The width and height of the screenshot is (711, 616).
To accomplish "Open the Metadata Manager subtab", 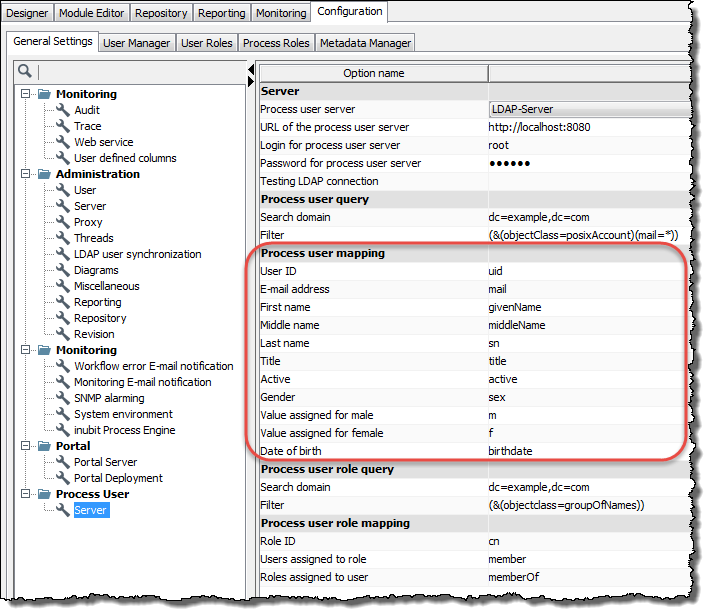I will (x=365, y=43).
